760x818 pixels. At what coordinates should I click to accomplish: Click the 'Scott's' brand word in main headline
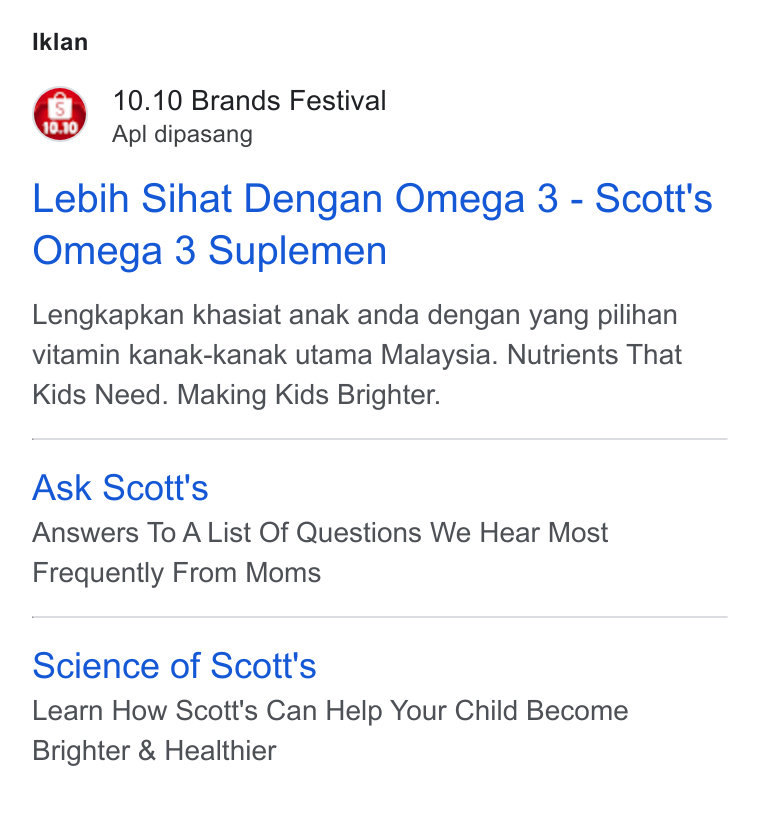point(653,199)
